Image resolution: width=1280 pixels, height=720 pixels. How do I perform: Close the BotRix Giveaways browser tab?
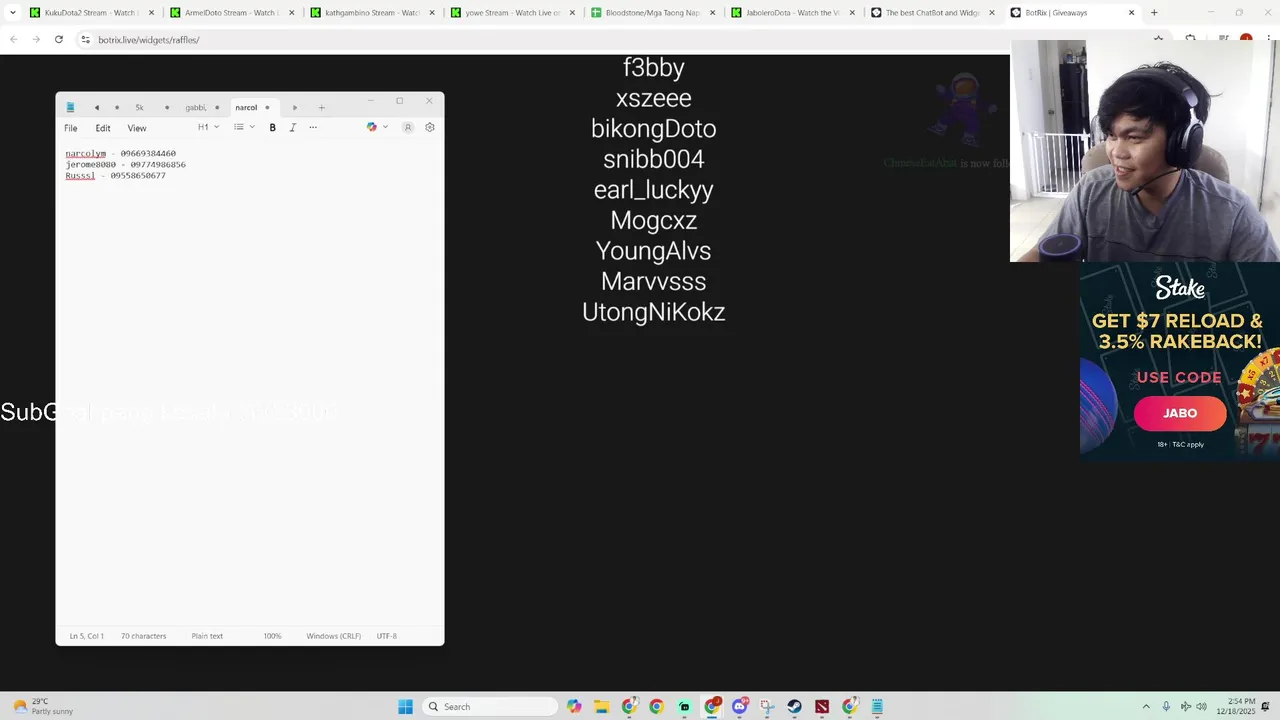click(1131, 13)
